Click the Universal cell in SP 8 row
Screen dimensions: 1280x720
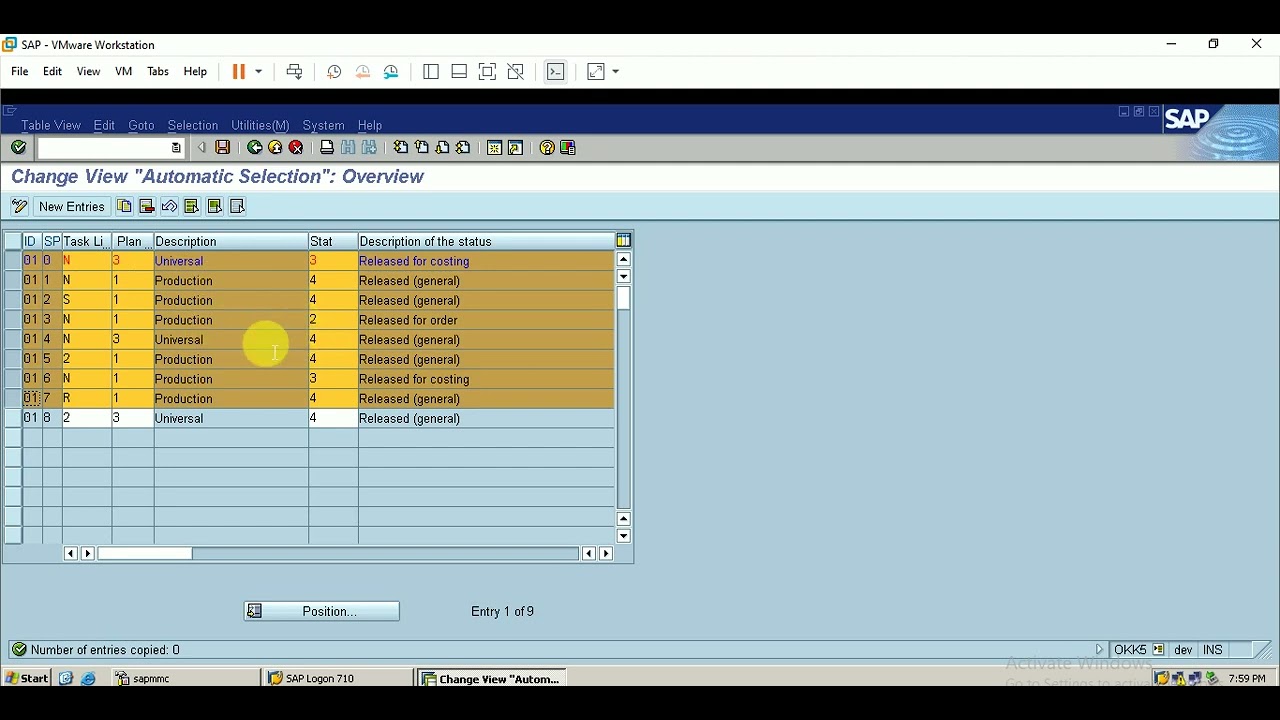coord(231,418)
